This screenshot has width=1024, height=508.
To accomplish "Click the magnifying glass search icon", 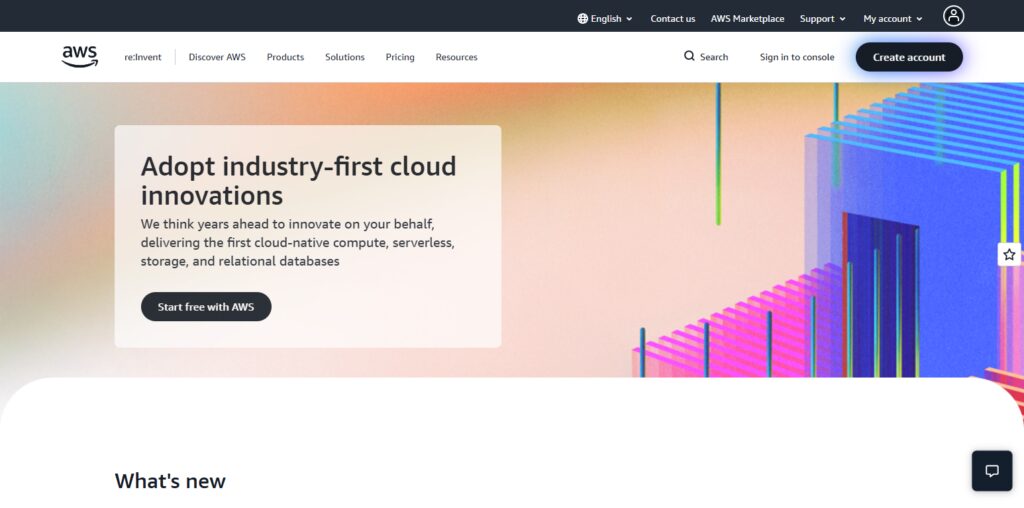I will coord(689,56).
